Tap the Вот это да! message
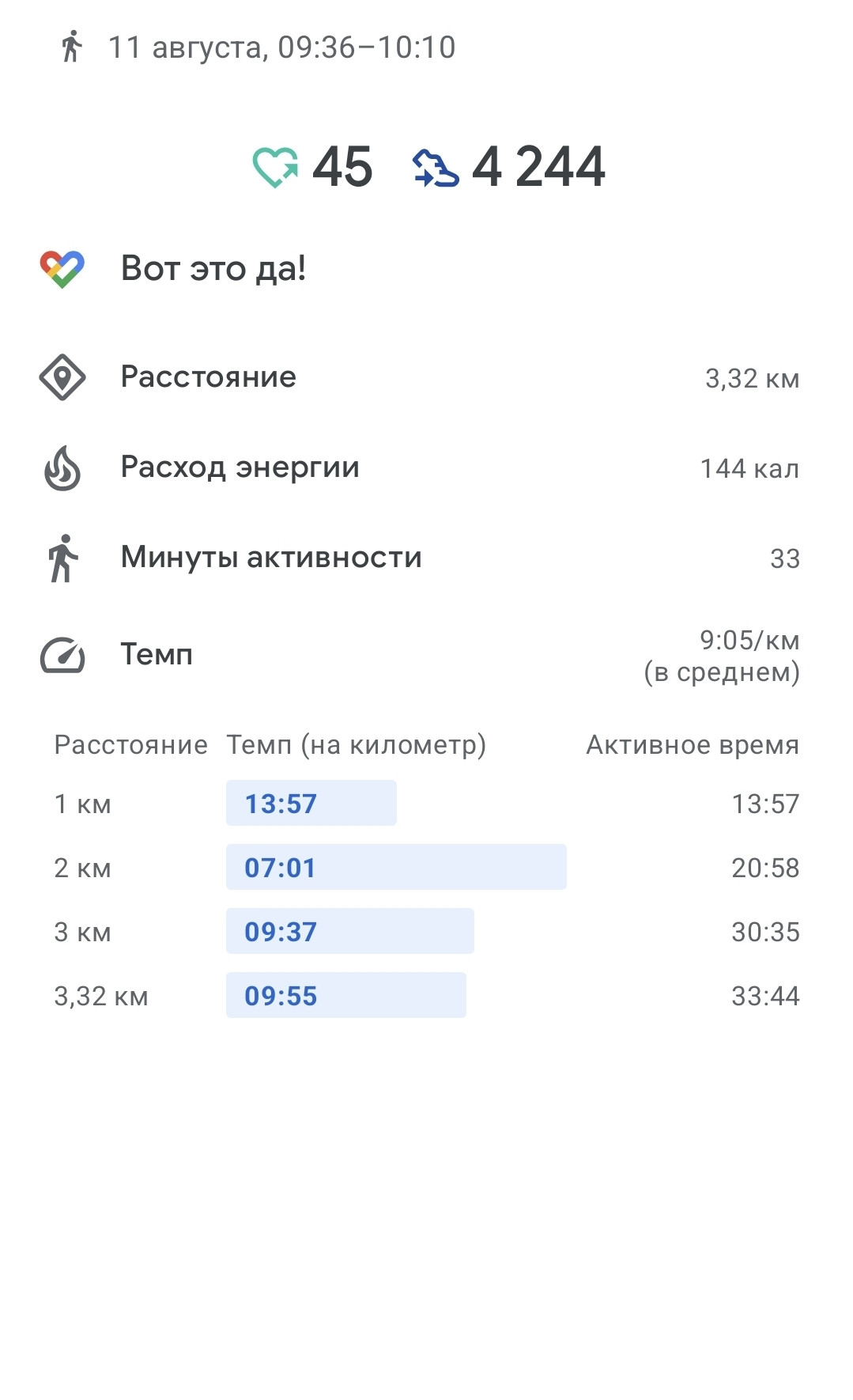 pyautogui.click(x=213, y=269)
